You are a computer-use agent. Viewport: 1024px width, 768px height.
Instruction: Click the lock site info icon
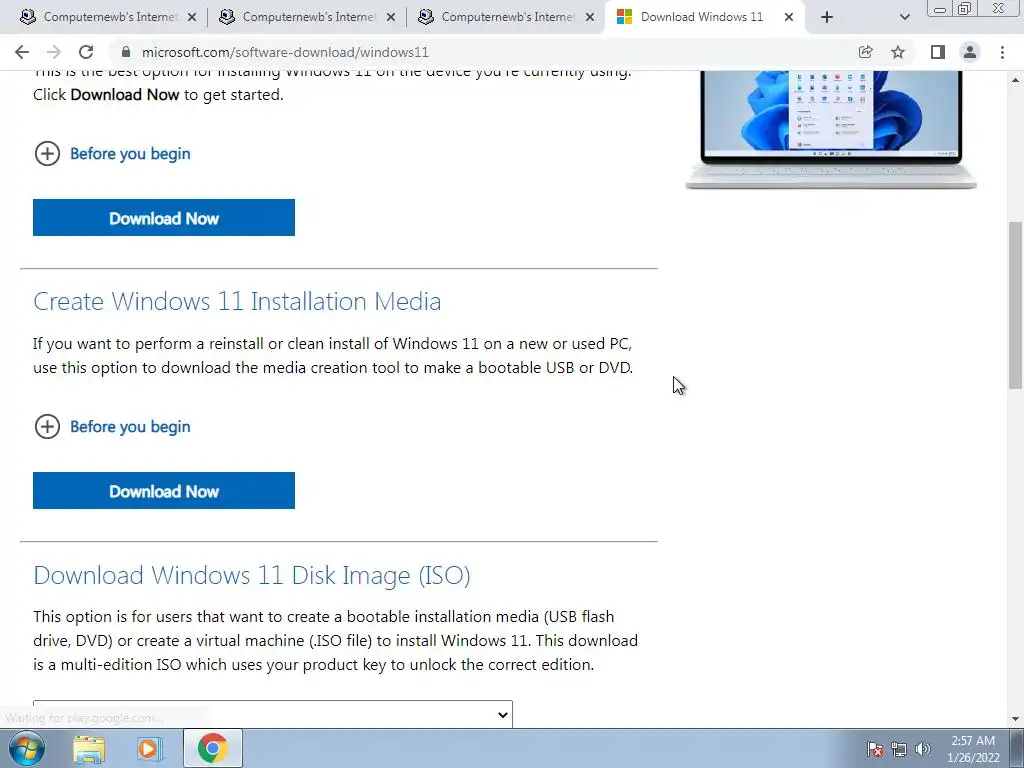coord(126,52)
